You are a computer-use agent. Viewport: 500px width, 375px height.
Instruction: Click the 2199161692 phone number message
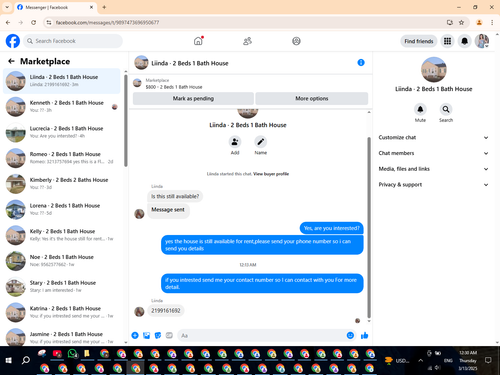click(166, 310)
